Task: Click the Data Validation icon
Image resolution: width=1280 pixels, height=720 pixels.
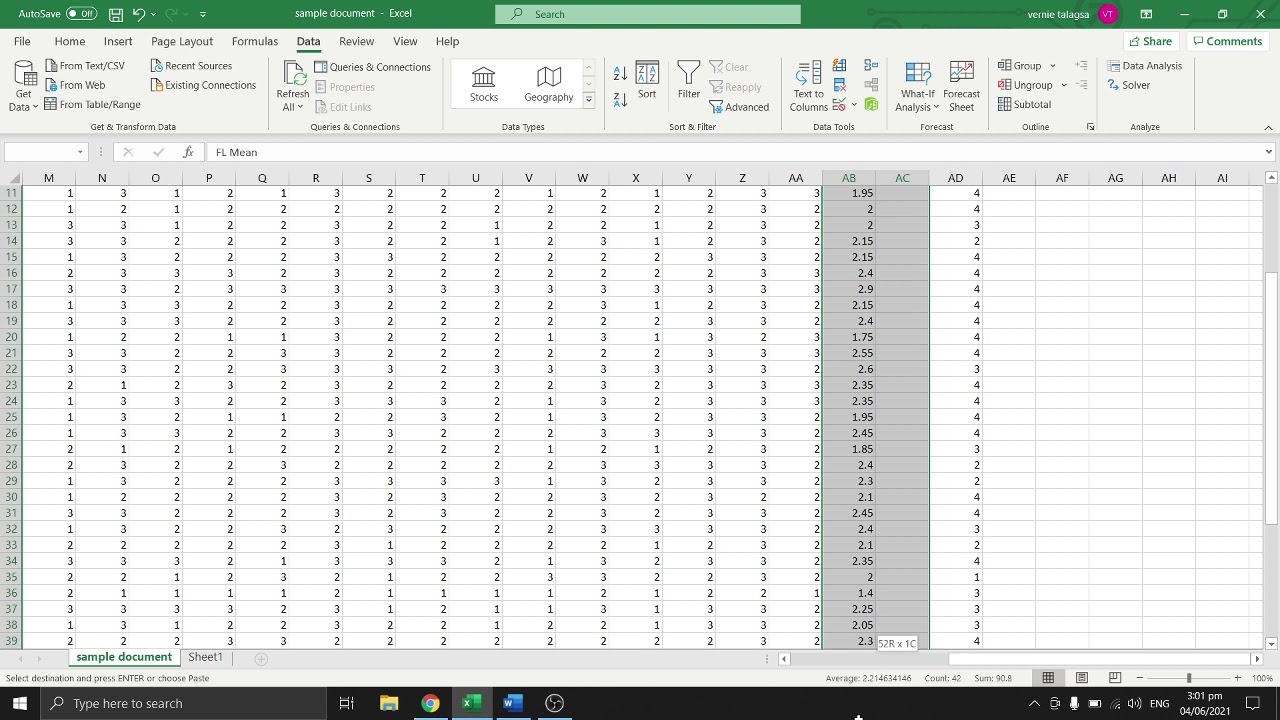Action: [839, 104]
